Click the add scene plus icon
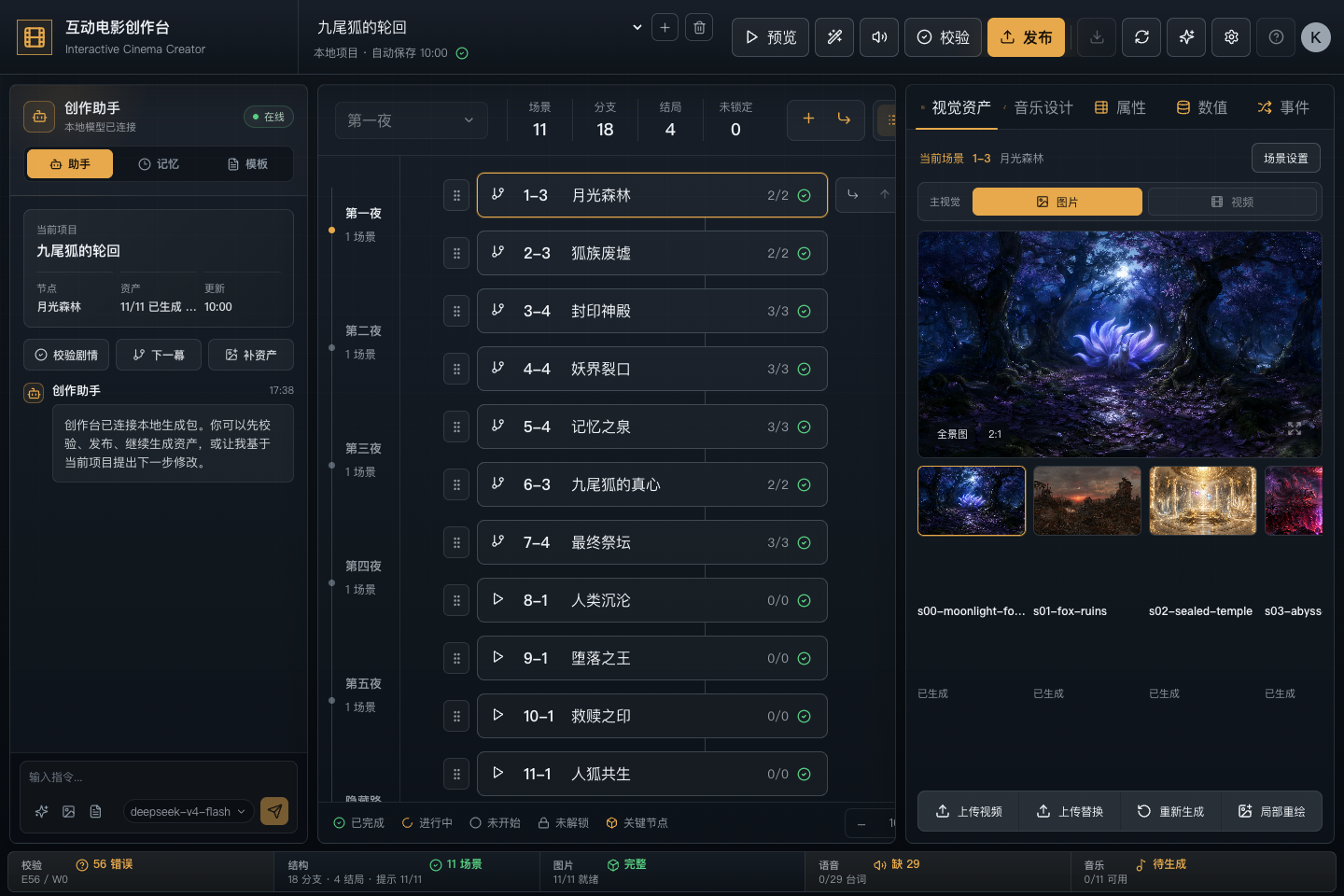 coord(808,119)
